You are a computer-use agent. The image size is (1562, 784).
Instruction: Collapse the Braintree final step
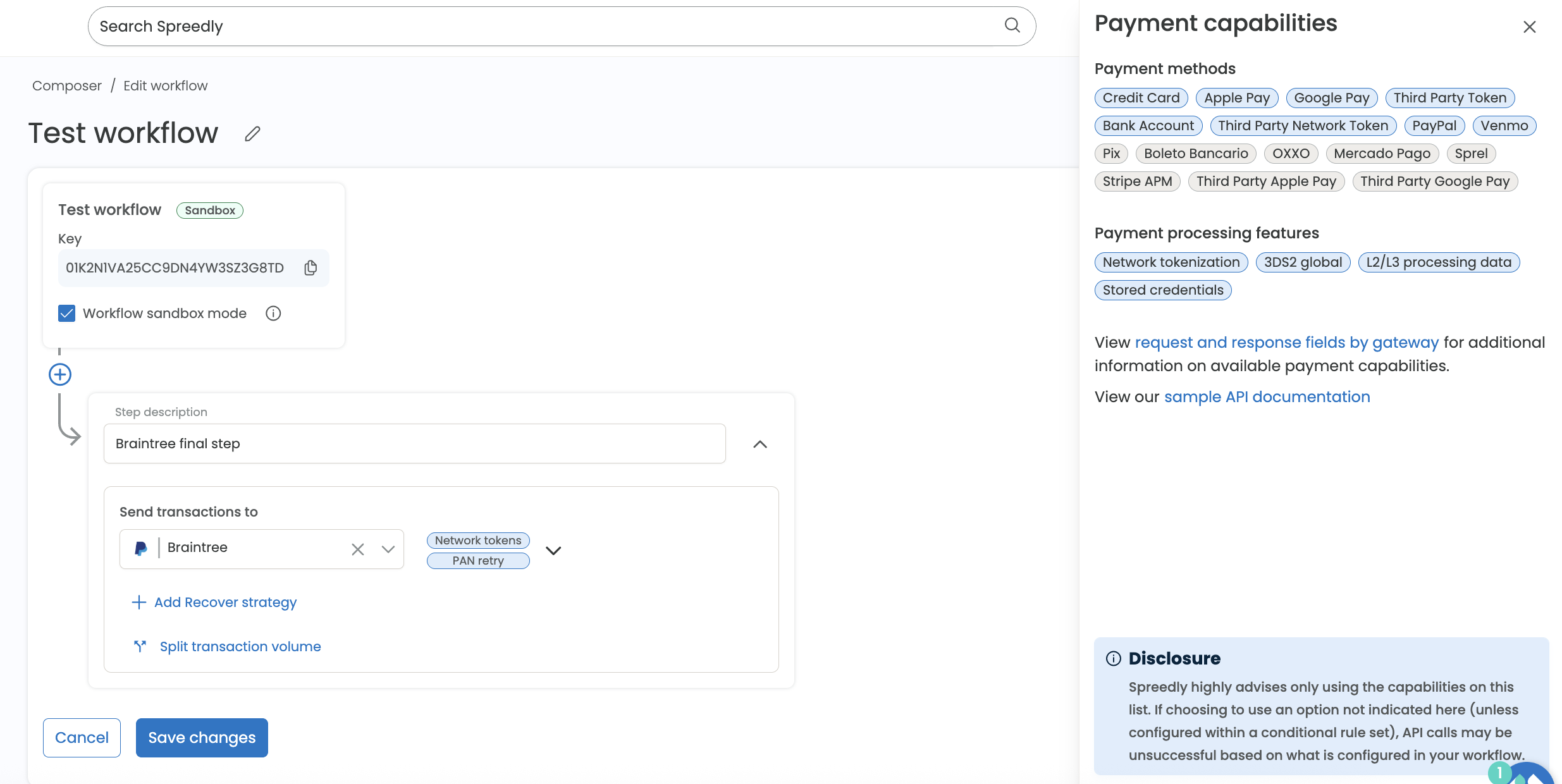760,444
